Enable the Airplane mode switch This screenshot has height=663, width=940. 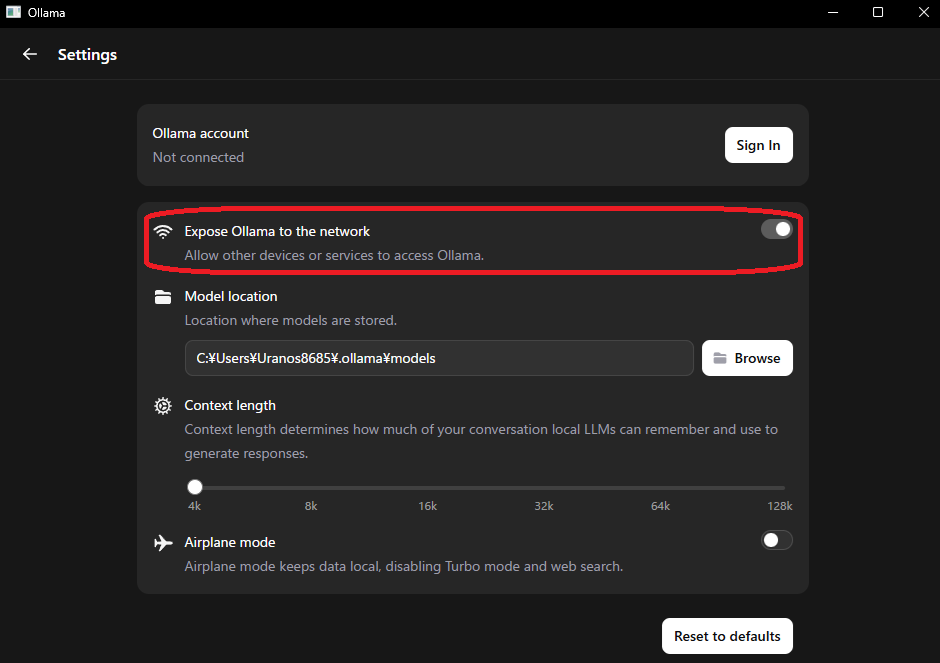[776, 540]
